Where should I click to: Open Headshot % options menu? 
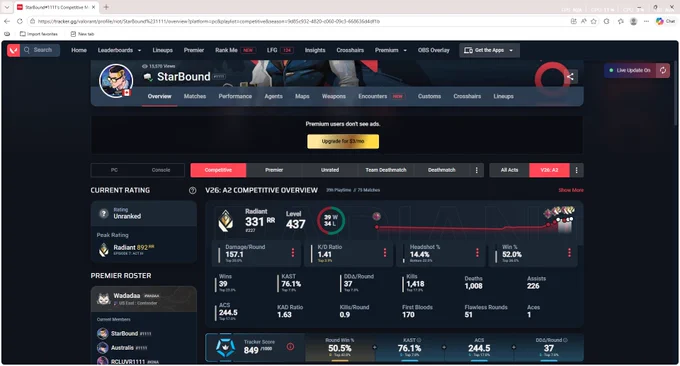click(x=477, y=252)
